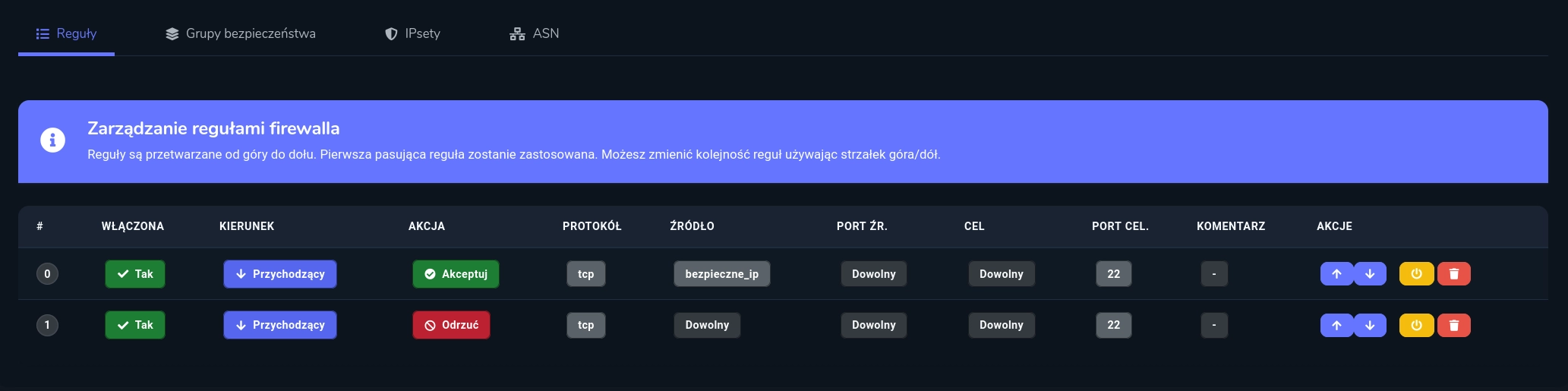The width and height of the screenshot is (1568, 391).
Task: Click the green Tak badge for rule 1
Action: pos(135,325)
